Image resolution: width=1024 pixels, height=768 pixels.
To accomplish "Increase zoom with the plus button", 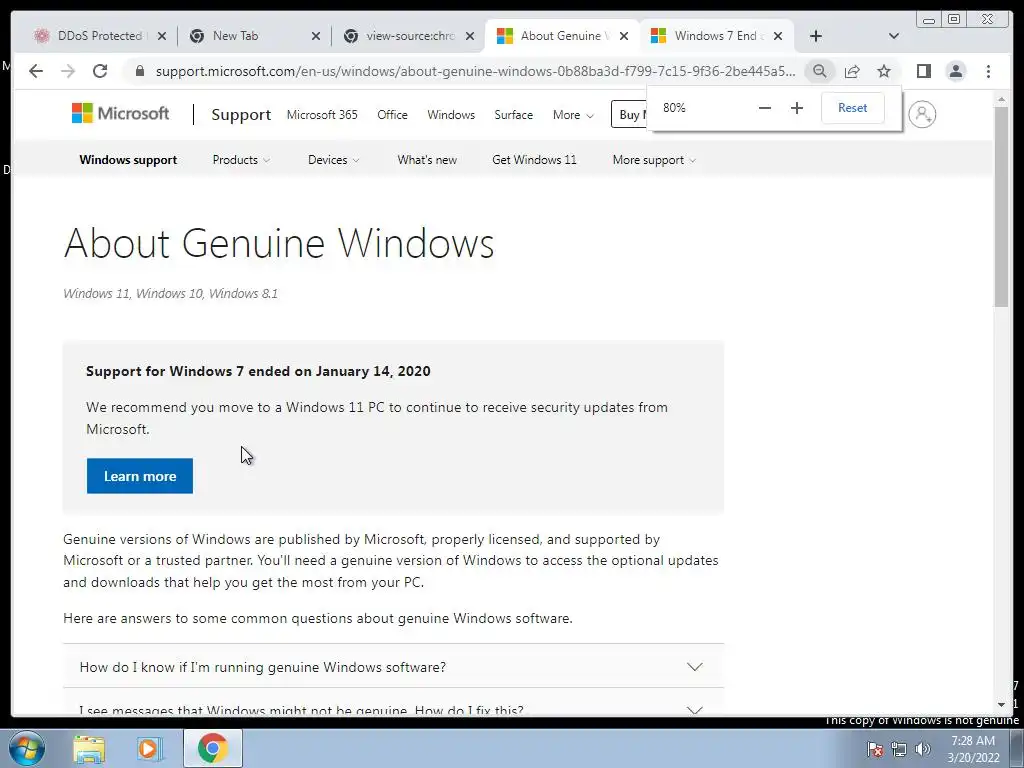I will [797, 108].
